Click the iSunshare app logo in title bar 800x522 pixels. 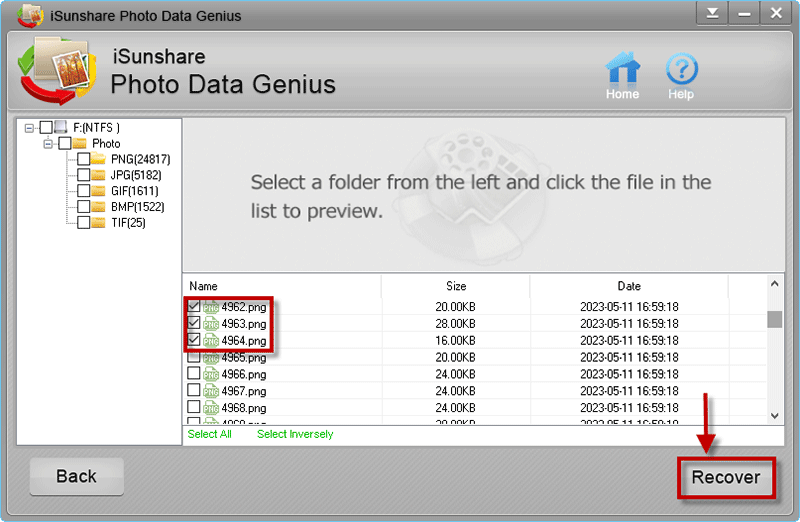tap(31, 15)
